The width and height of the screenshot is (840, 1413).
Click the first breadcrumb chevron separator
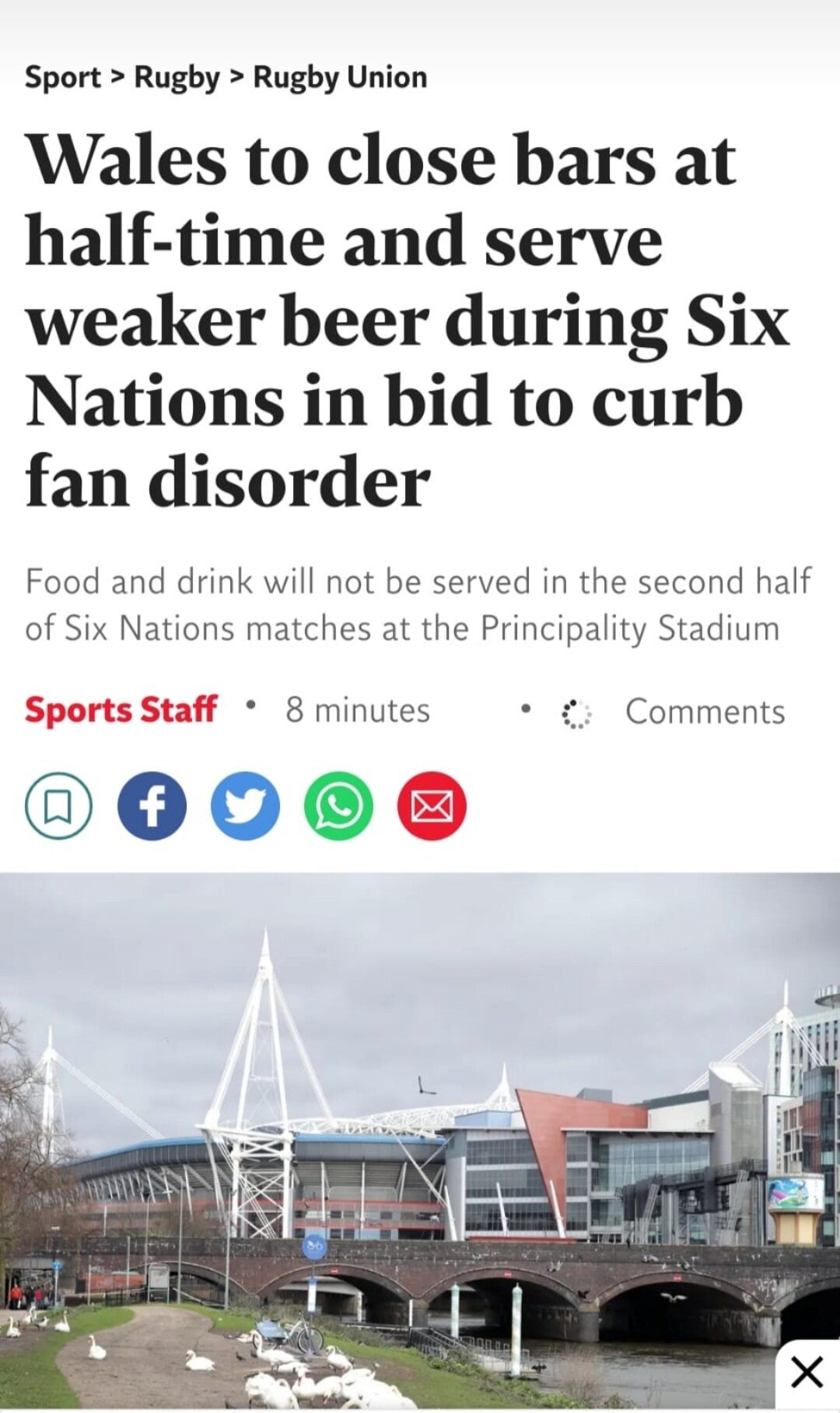117,77
